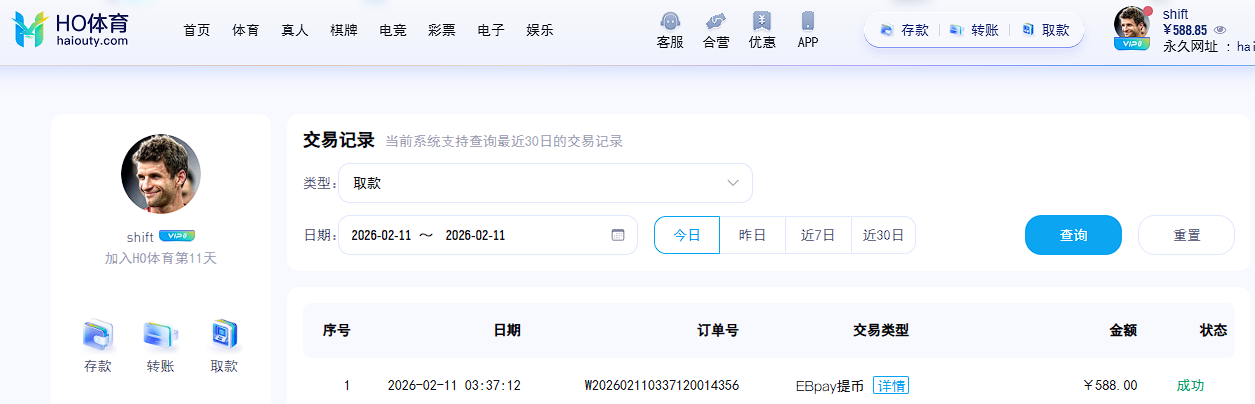The width and height of the screenshot is (1255, 404).
Task: Click the sidebar 转账 transfer icon
Action: coord(160,335)
